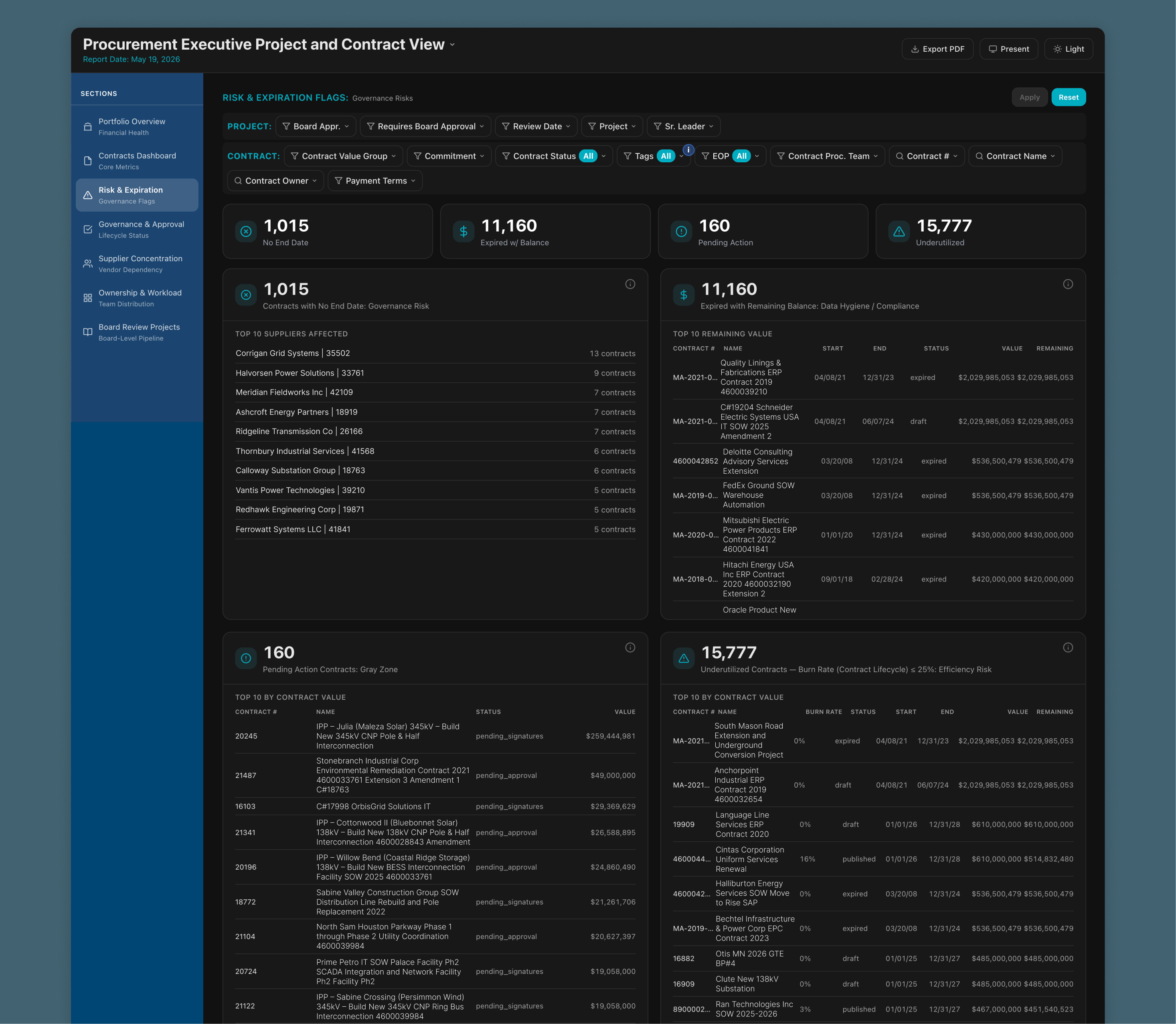This screenshot has height=1024, width=1176.
Task: Click the download icon on Export PDF
Action: point(915,49)
